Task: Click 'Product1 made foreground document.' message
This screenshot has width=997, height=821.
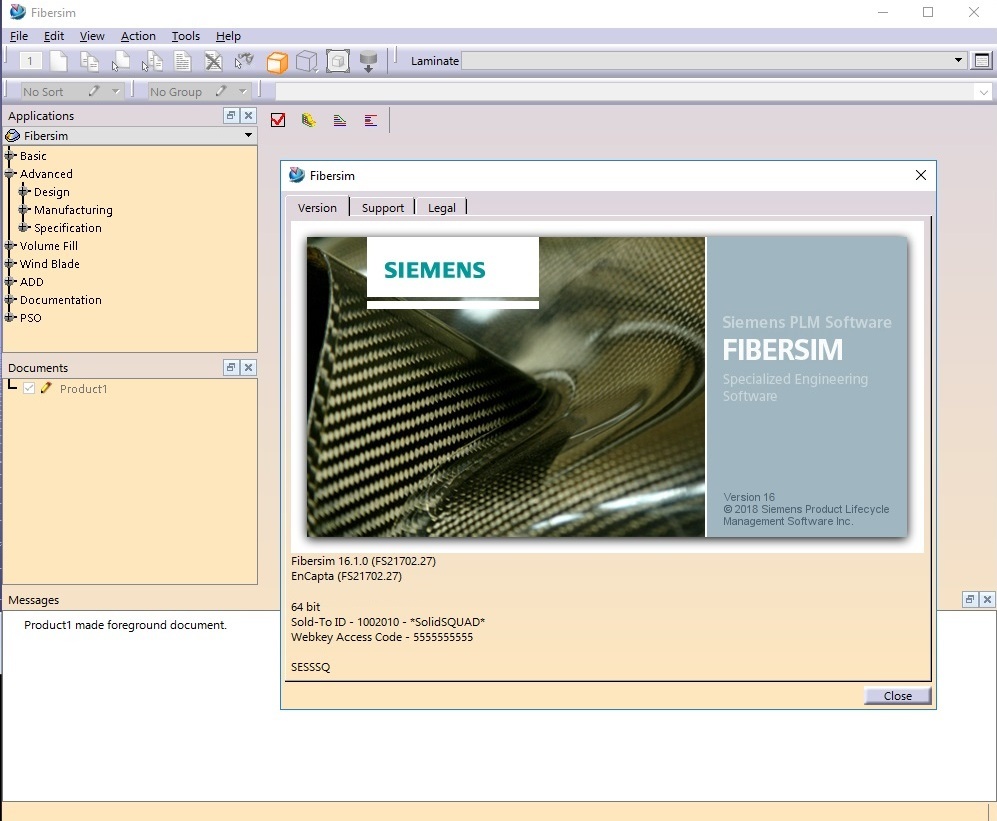Action: [x=125, y=625]
